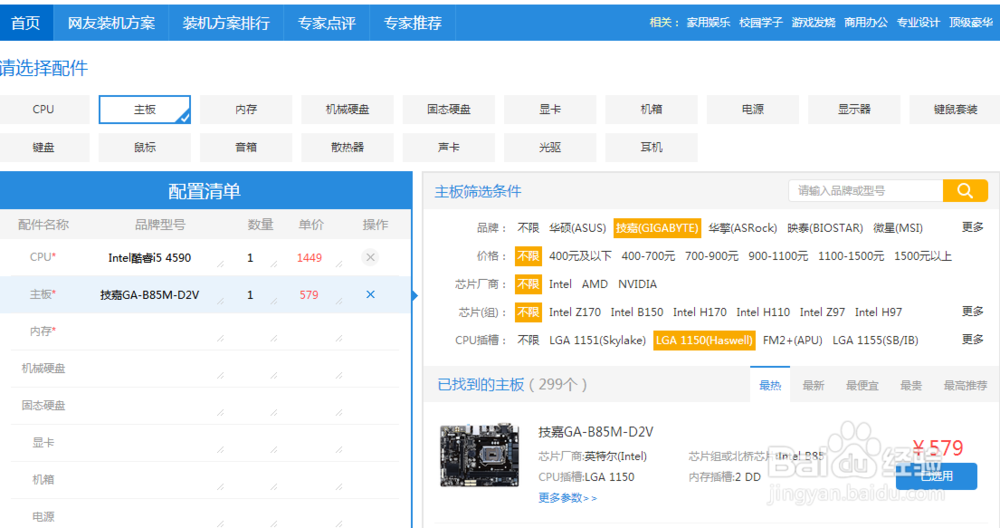This screenshot has height=528, width=1000.
Task: Filter chipset by Intel Z170
Action: coord(575,312)
